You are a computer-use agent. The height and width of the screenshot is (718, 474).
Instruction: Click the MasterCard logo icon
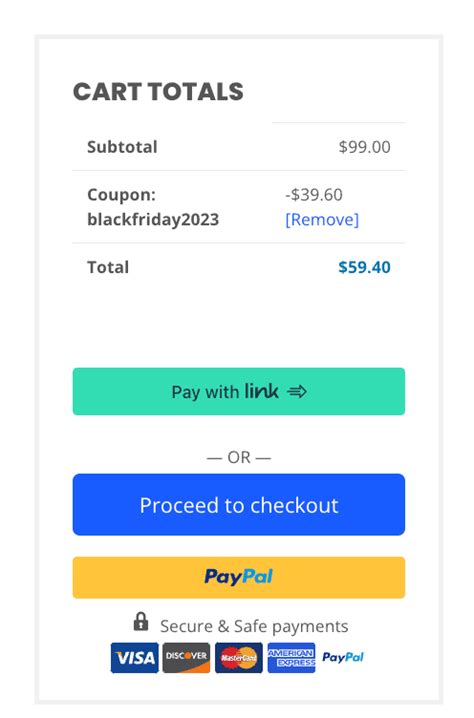[x=239, y=658]
